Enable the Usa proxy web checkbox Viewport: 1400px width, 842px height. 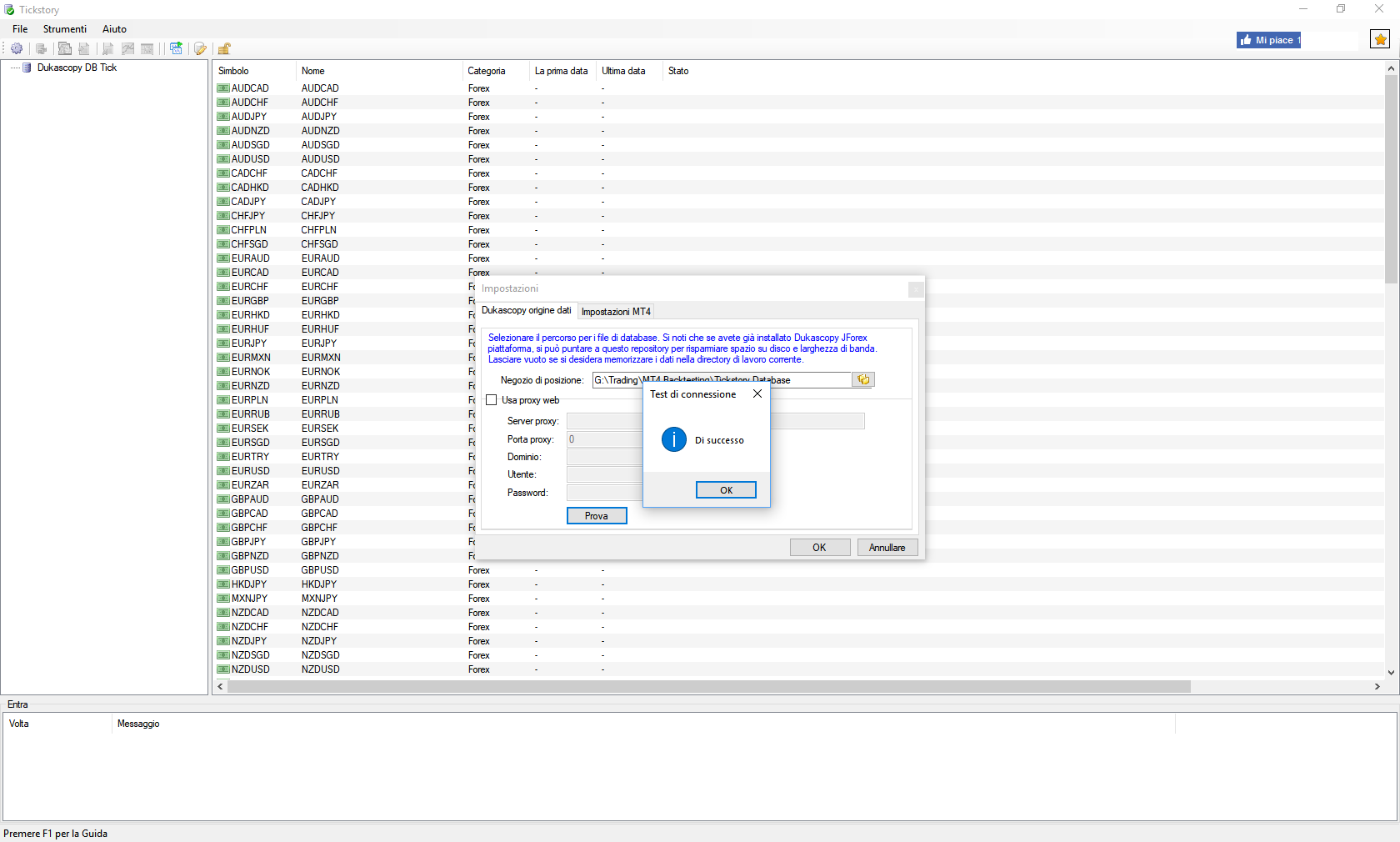[x=492, y=400]
